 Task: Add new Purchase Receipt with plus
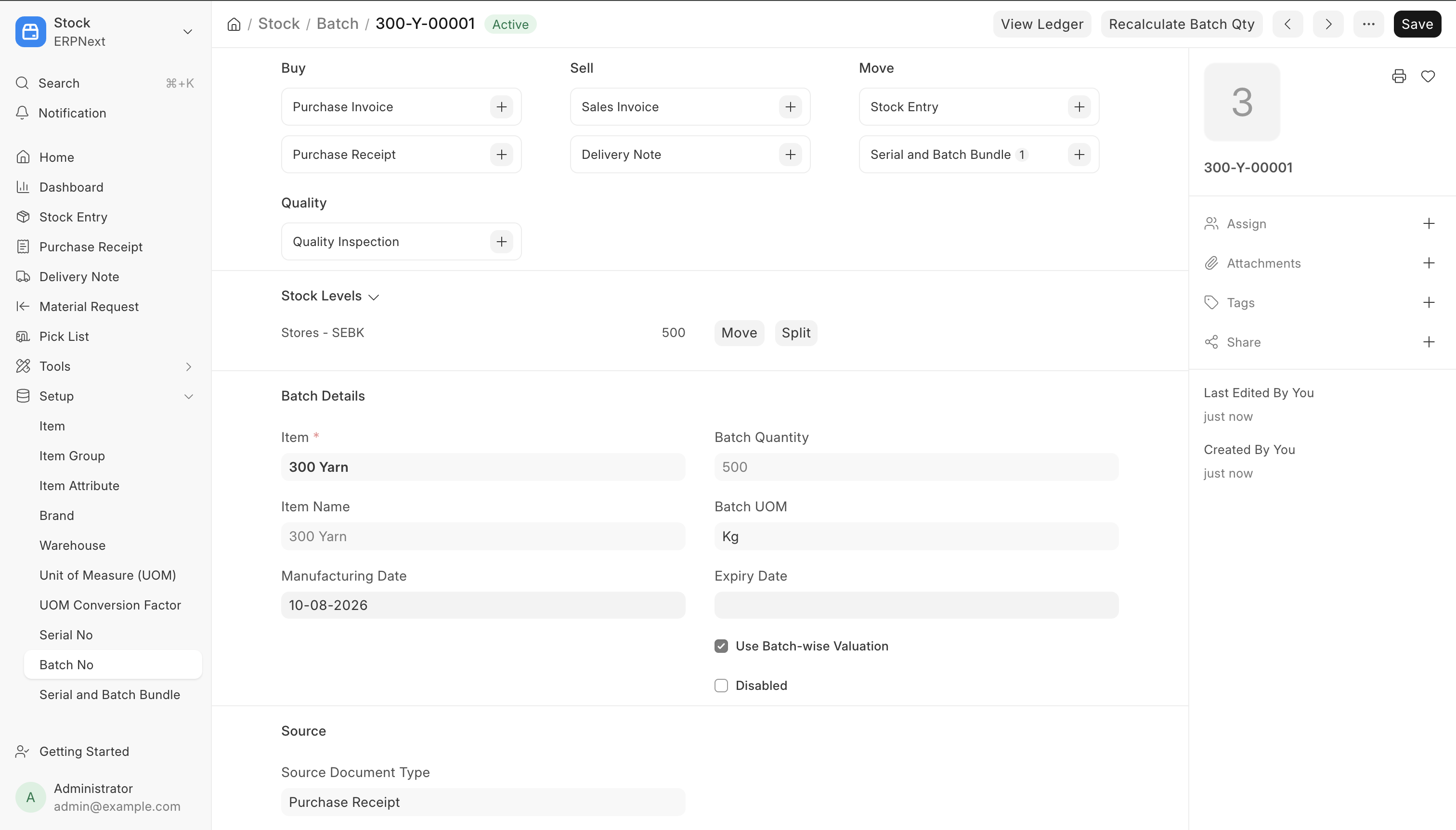[502, 155]
